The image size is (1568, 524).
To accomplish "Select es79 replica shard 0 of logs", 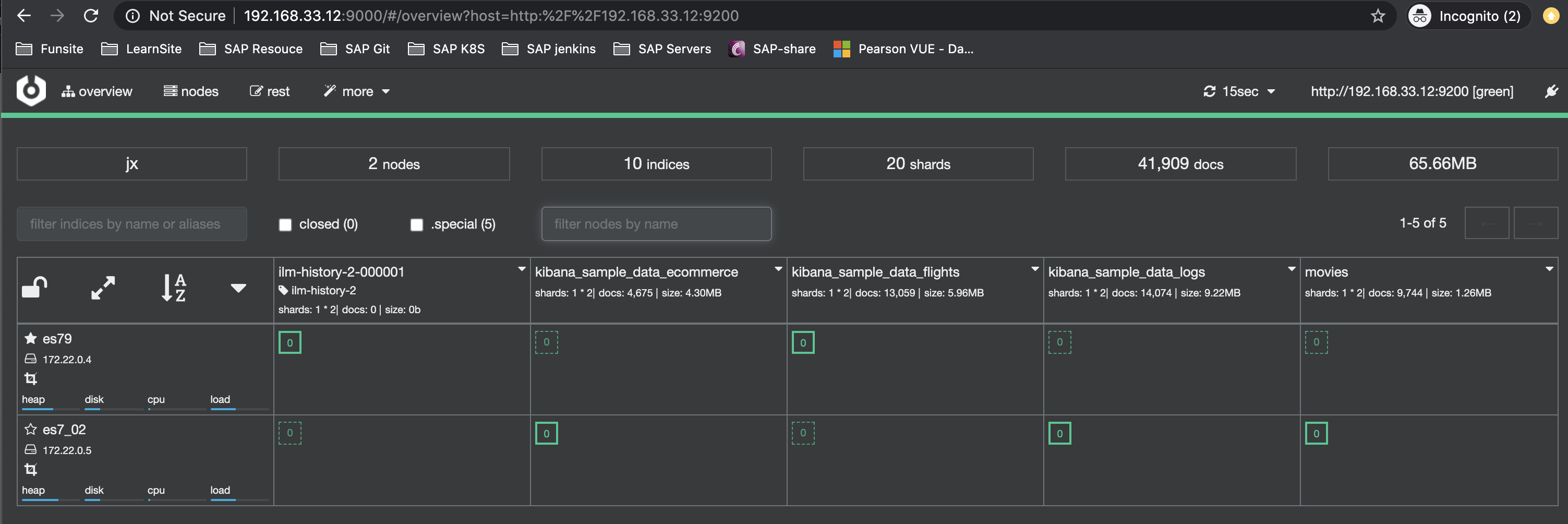I will point(1060,342).
